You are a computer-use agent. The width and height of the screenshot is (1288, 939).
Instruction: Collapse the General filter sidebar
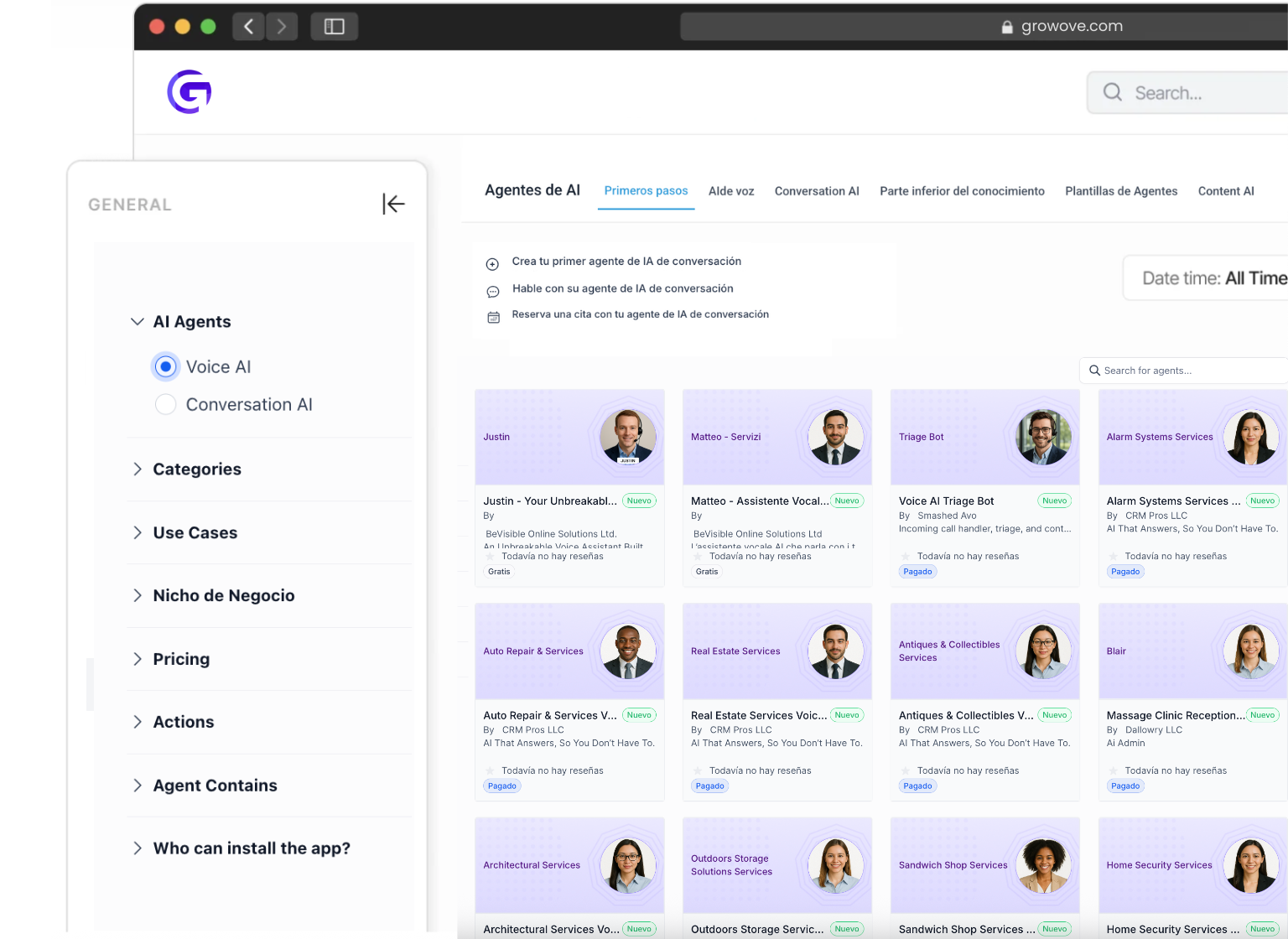[x=393, y=204]
